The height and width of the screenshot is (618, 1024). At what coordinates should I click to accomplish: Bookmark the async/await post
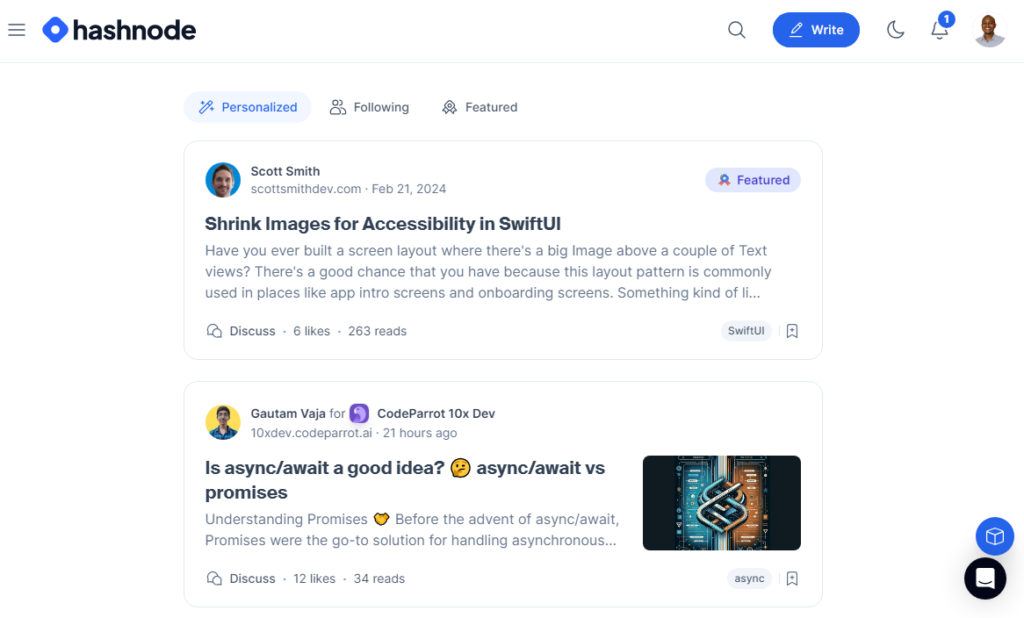[792, 579]
